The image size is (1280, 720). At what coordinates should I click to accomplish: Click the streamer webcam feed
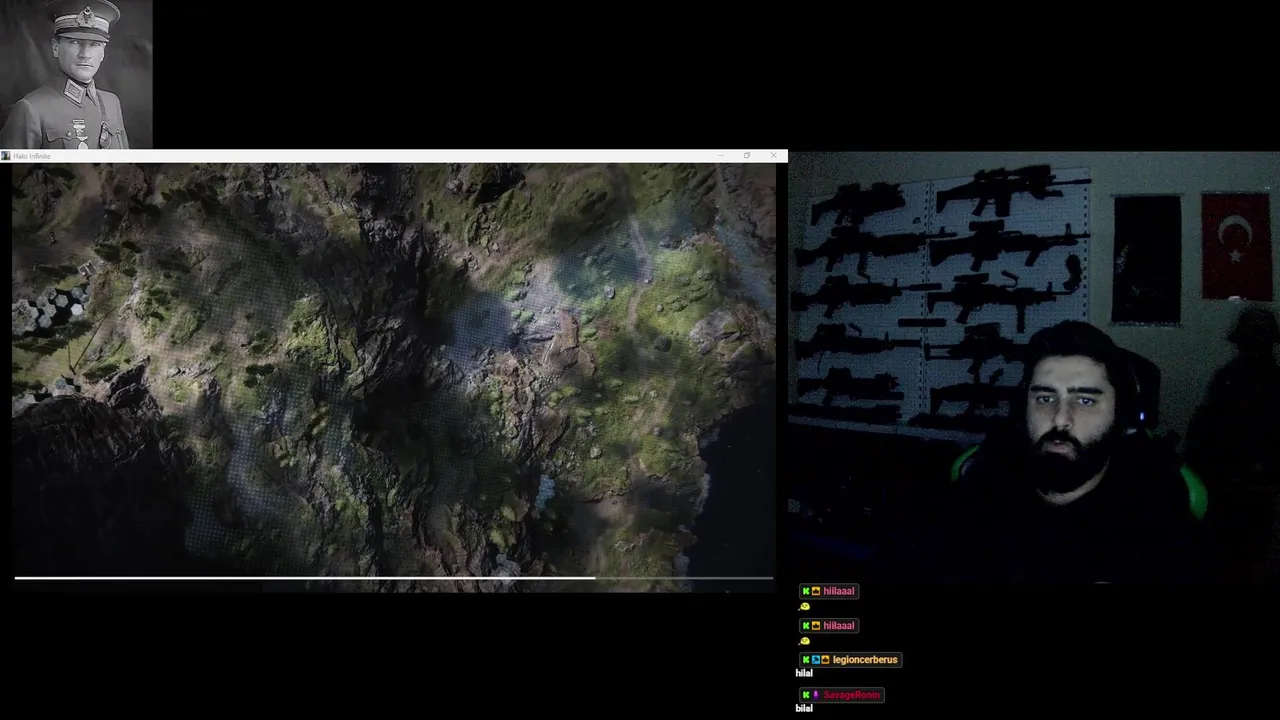pyautogui.click(x=1034, y=366)
